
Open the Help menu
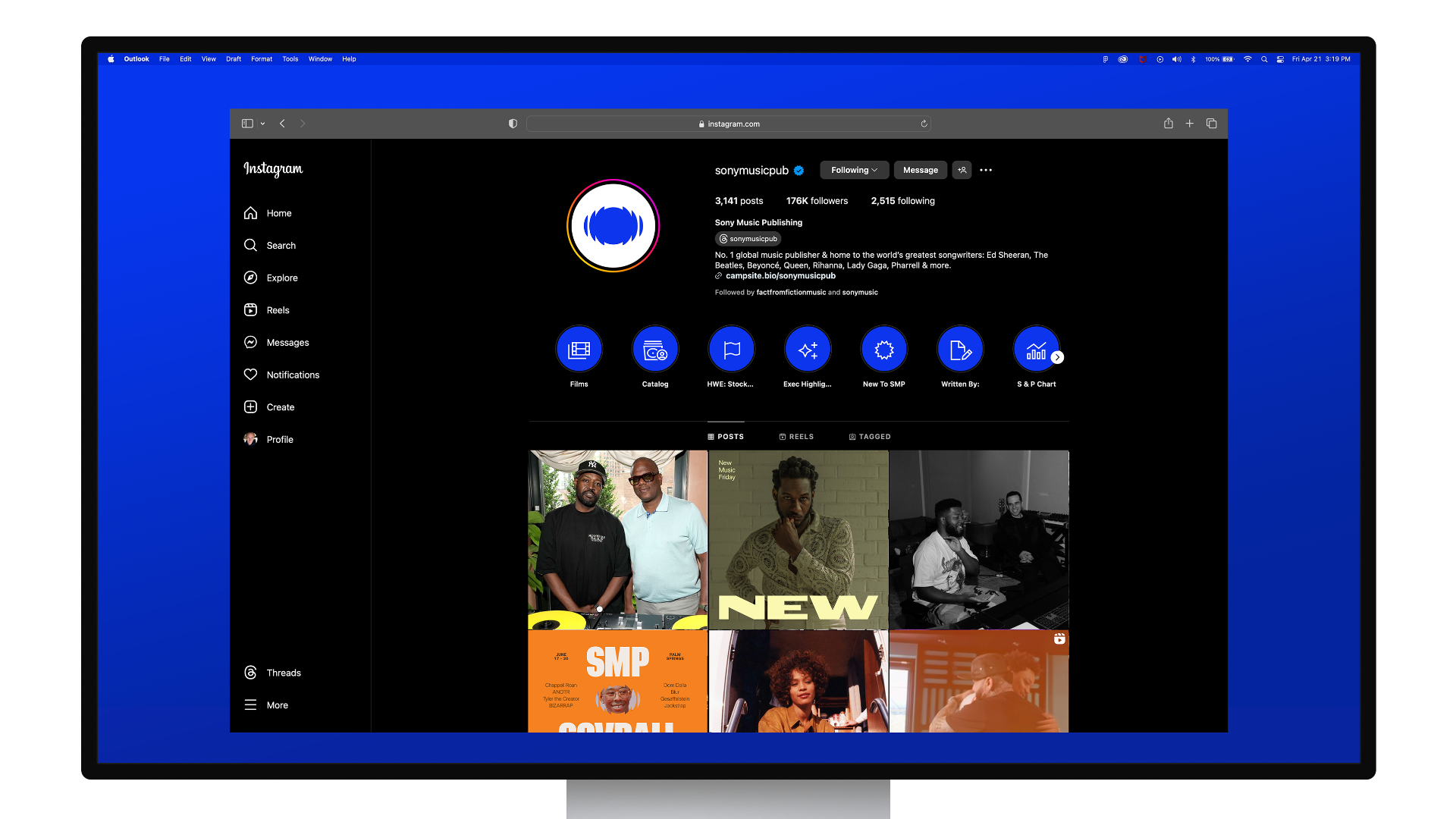point(349,59)
